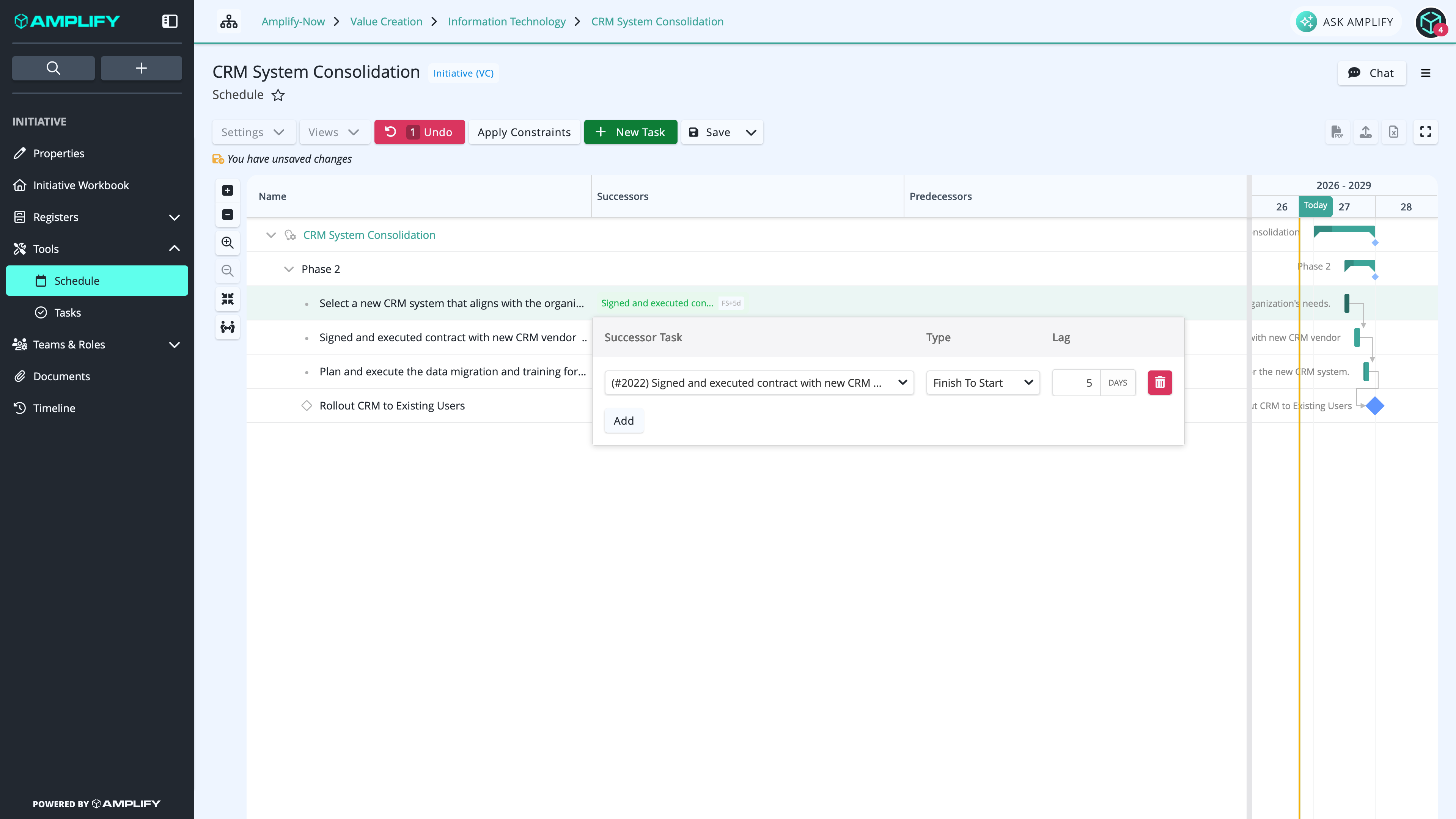Open the Settings dropdown

[x=253, y=132]
